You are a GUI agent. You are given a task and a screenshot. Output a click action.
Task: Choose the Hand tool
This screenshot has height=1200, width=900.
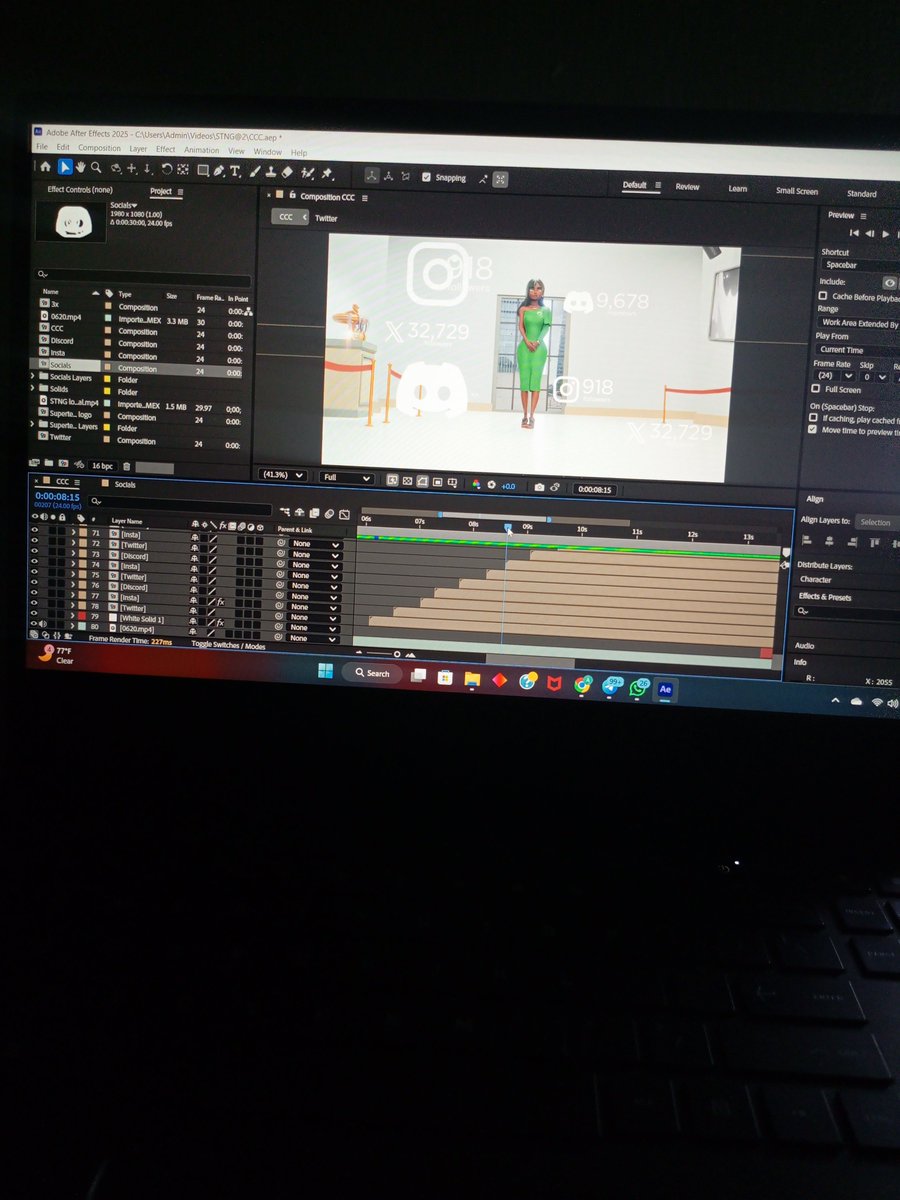point(81,167)
